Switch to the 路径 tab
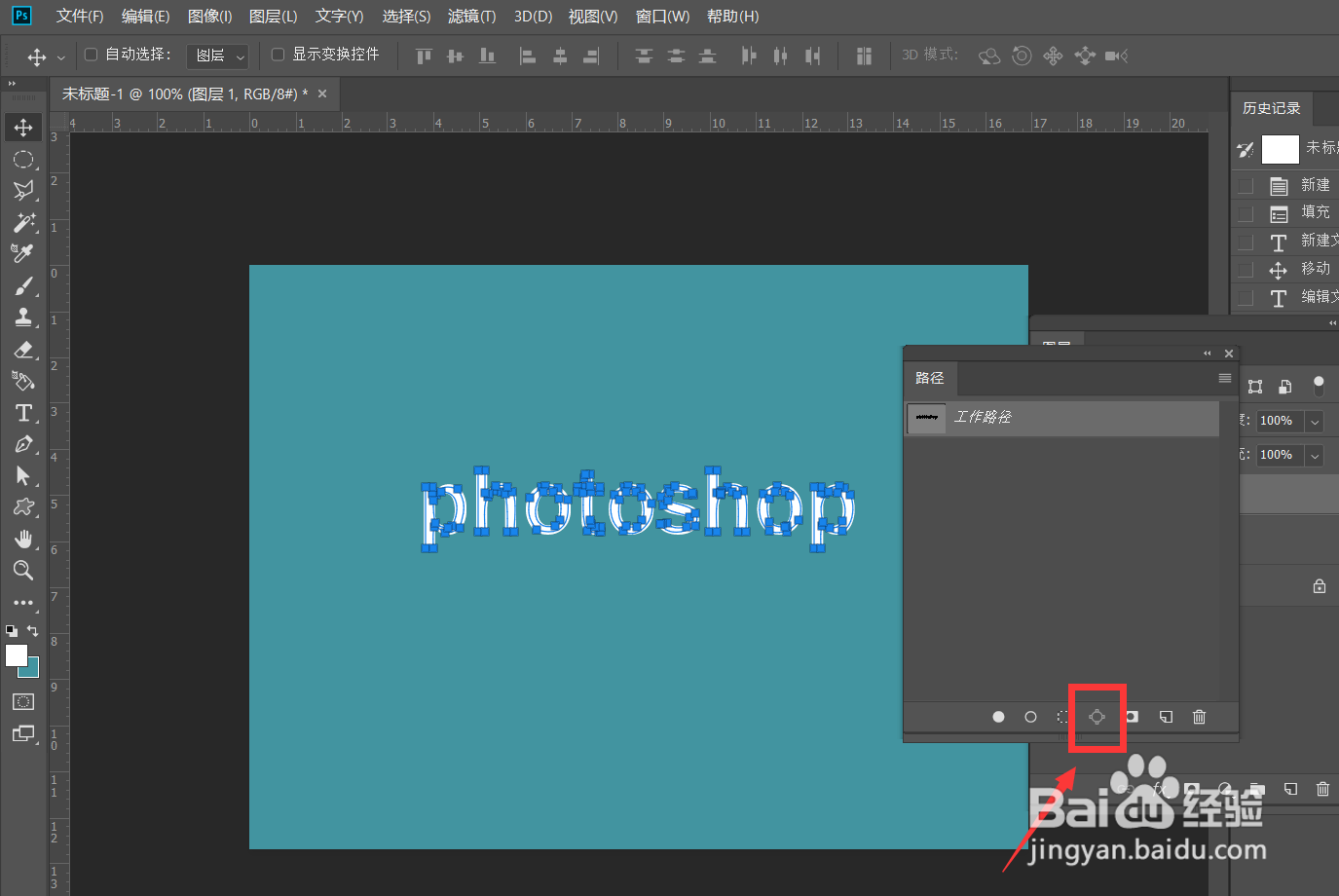 click(930, 378)
